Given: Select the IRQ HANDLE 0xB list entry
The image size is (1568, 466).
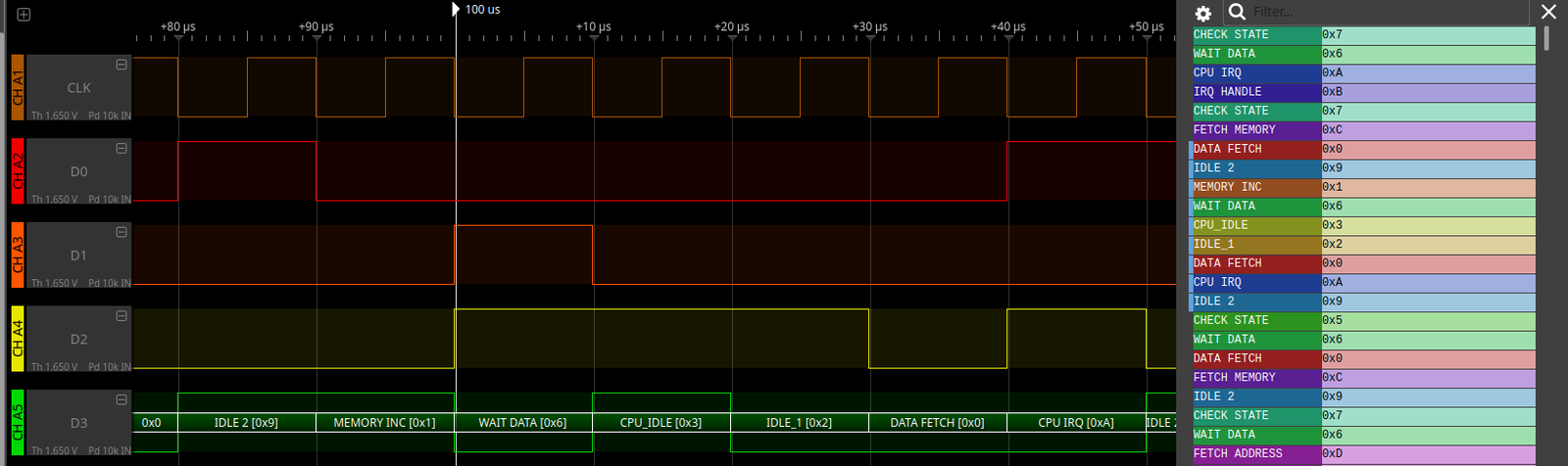Looking at the screenshot, I should point(1362,92).
